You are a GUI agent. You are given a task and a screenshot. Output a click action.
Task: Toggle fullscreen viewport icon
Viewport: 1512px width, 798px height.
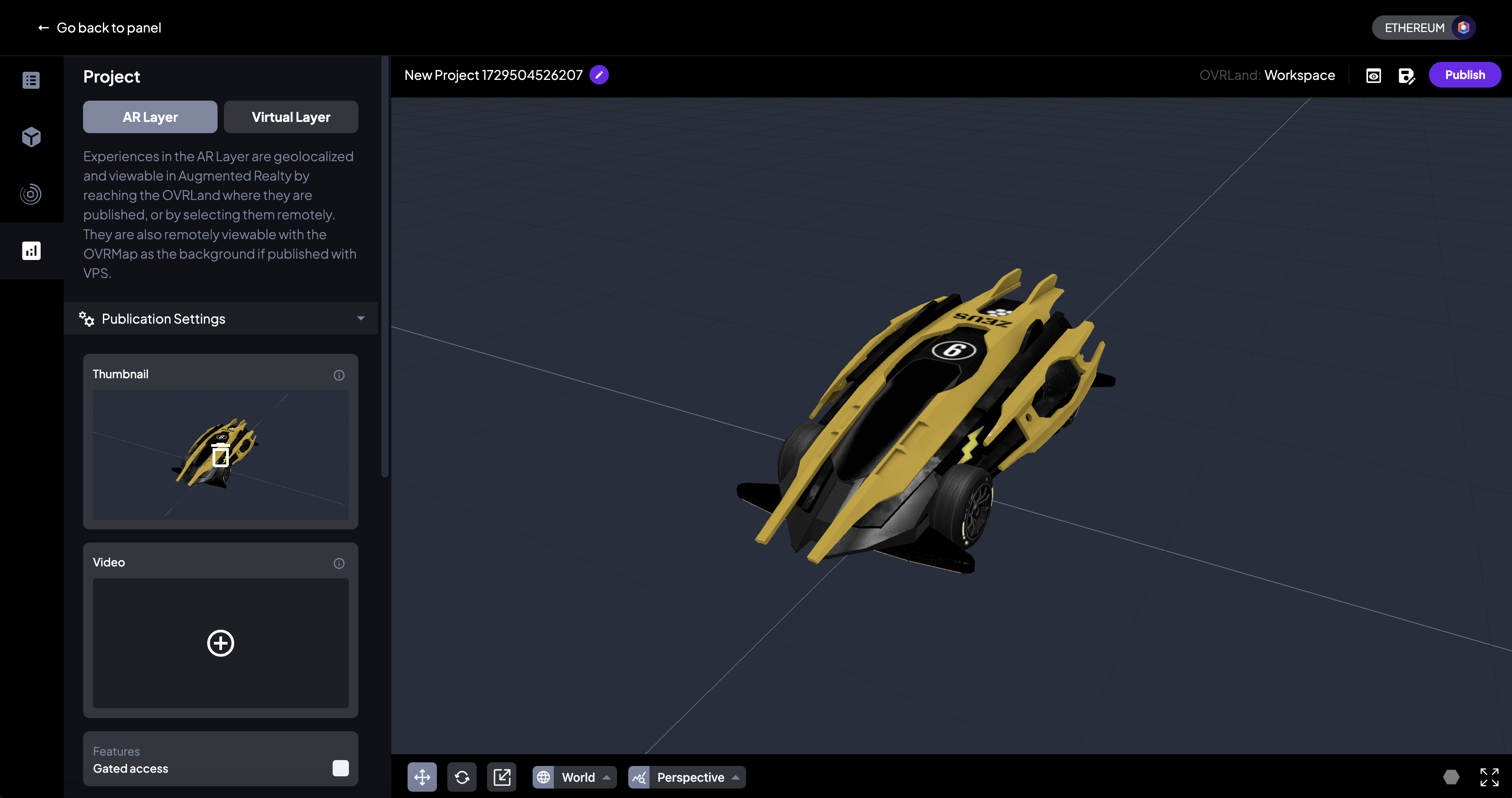[x=1489, y=777]
